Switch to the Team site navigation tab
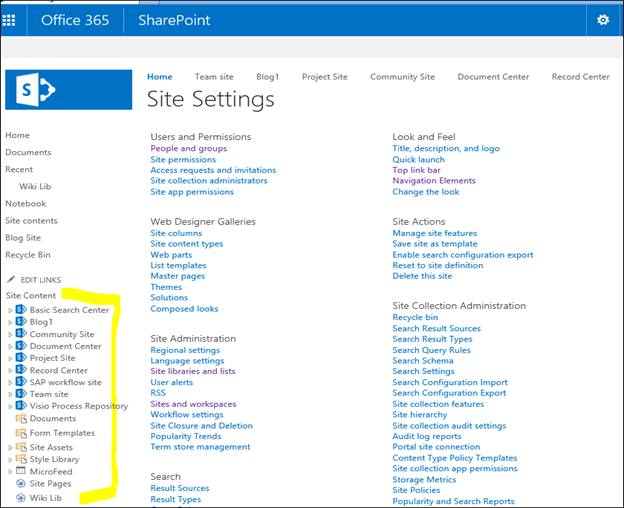Screen dimensions: 624x508 coord(214,77)
